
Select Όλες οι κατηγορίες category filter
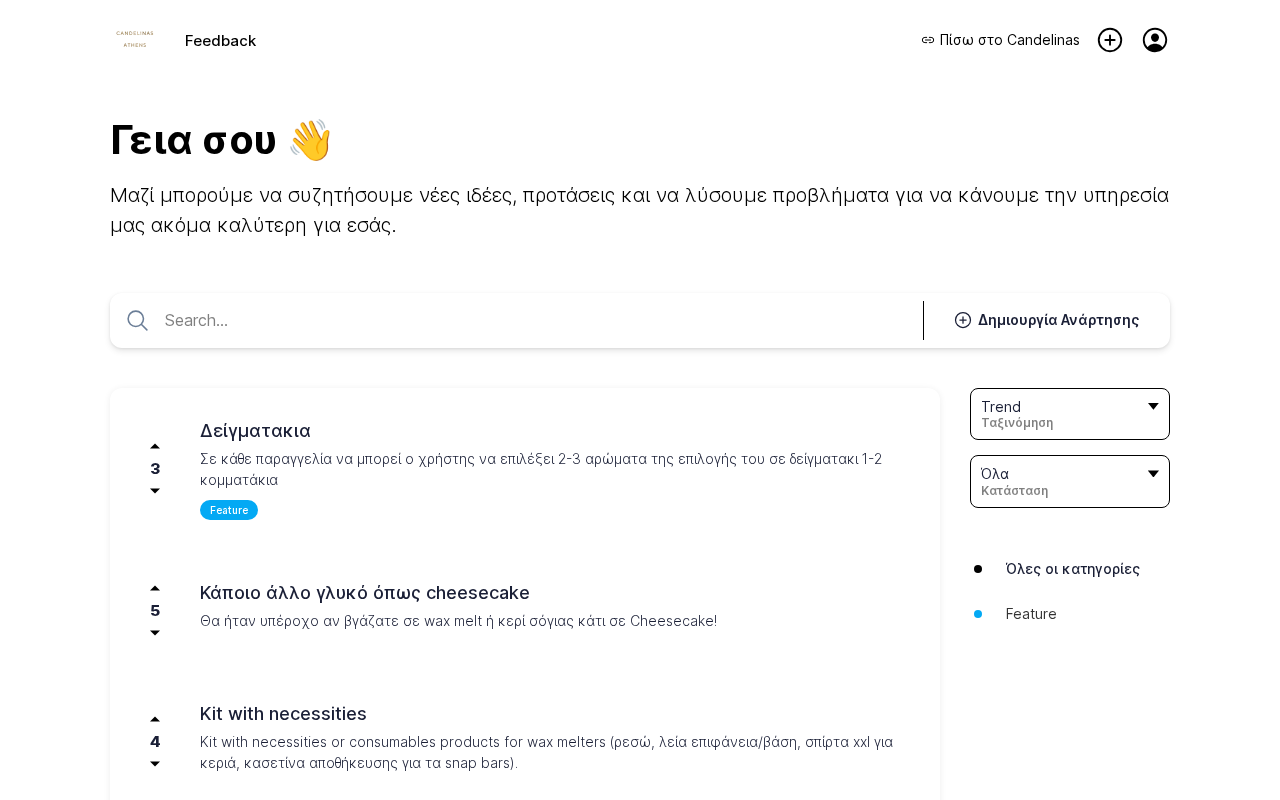tap(1072, 569)
